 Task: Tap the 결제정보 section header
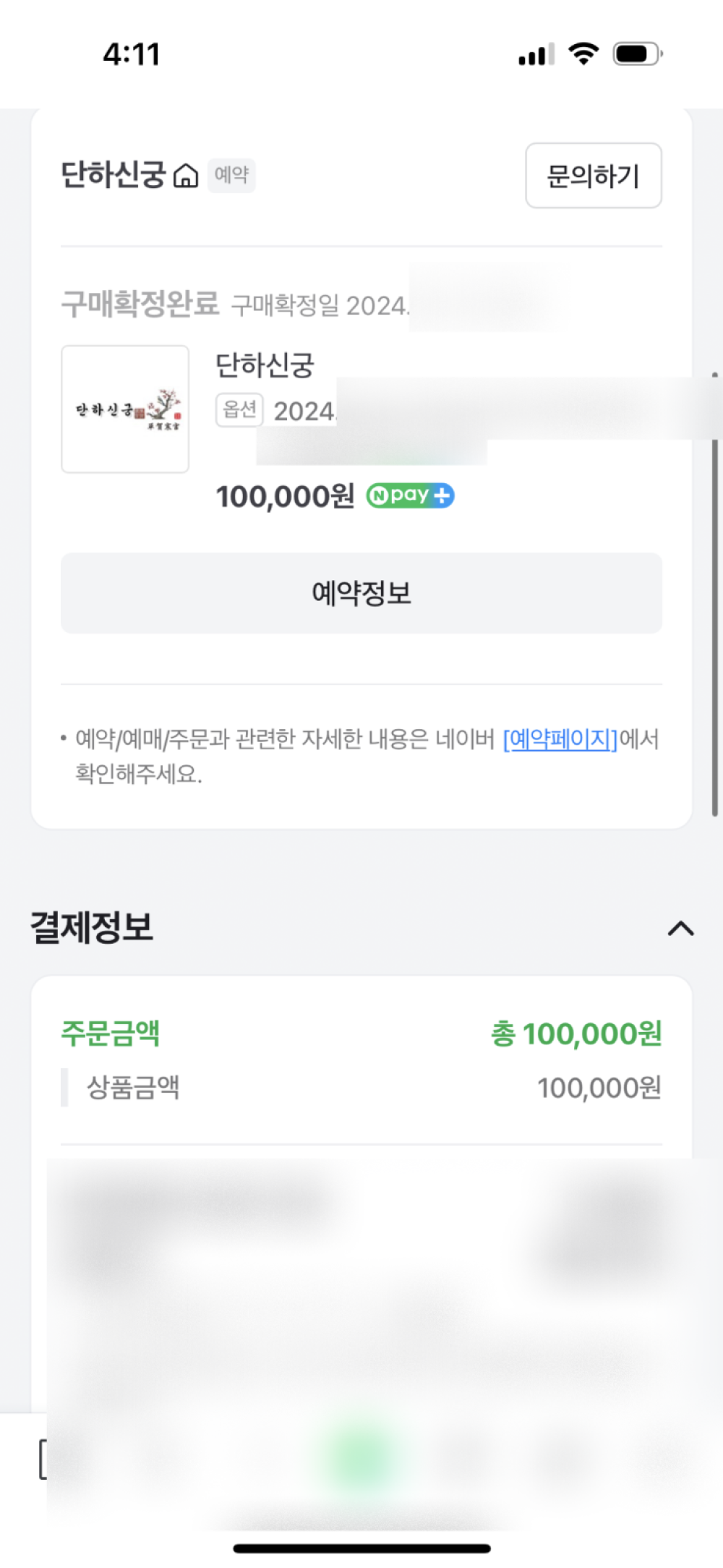92,927
